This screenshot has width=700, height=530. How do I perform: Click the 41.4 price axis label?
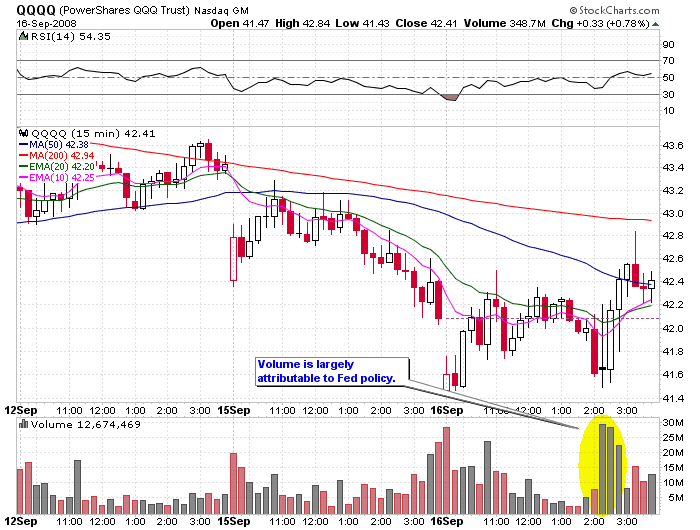coord(673,398)
